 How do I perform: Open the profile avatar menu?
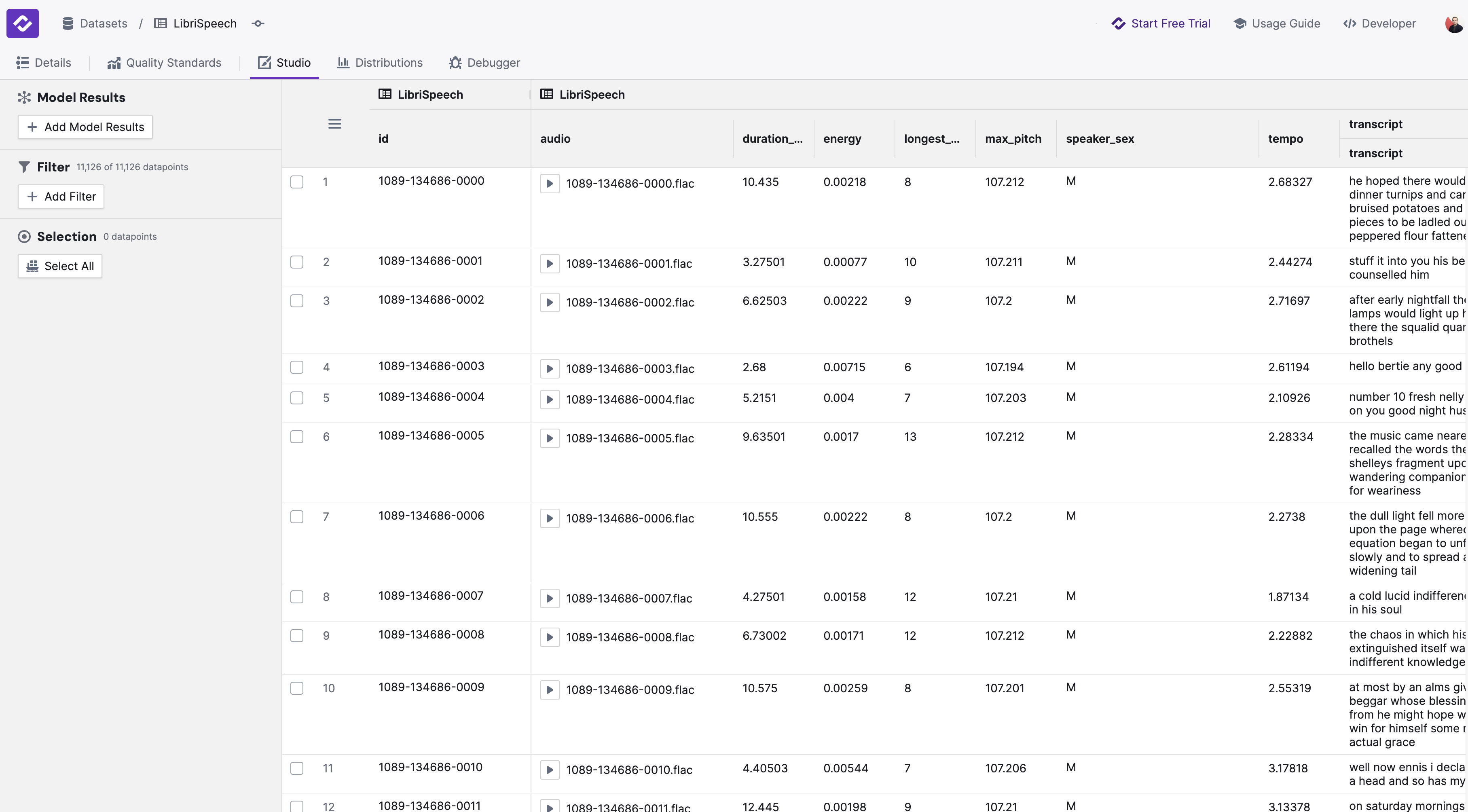pyautogui.click(x=1454, y=23)
